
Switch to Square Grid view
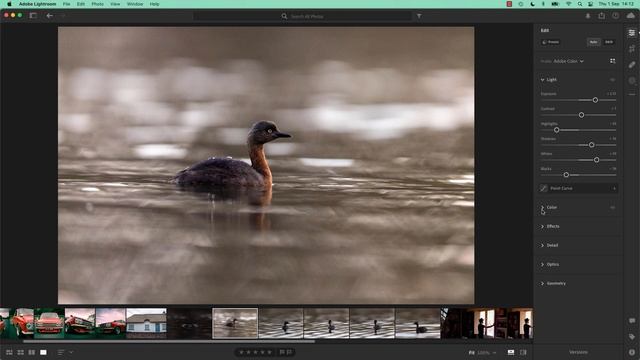(x=20, y=352)
